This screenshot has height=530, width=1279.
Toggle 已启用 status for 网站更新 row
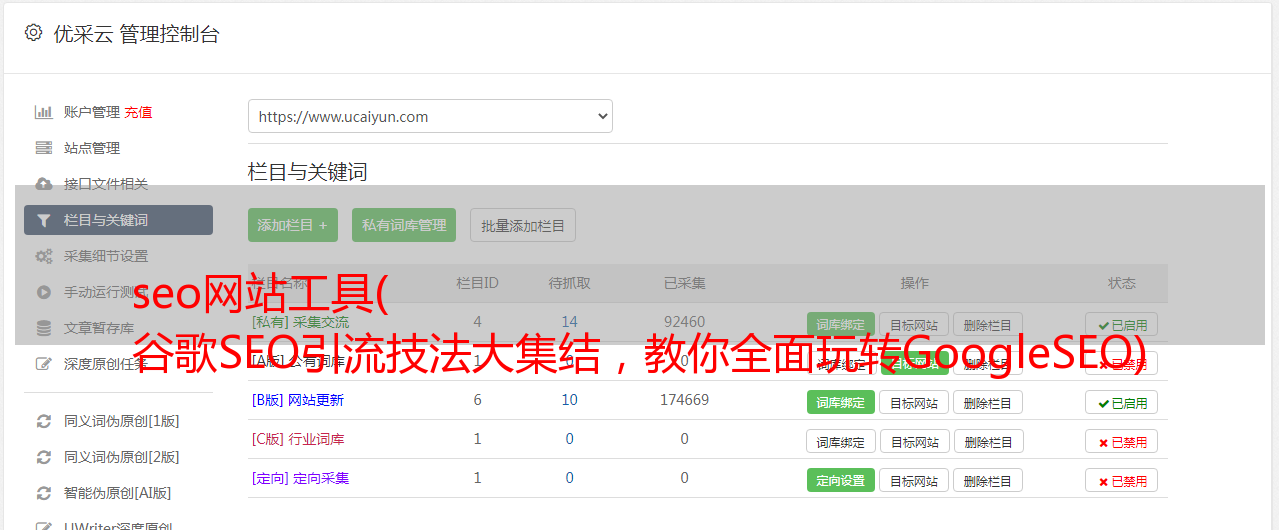(x=1122, y=402)
